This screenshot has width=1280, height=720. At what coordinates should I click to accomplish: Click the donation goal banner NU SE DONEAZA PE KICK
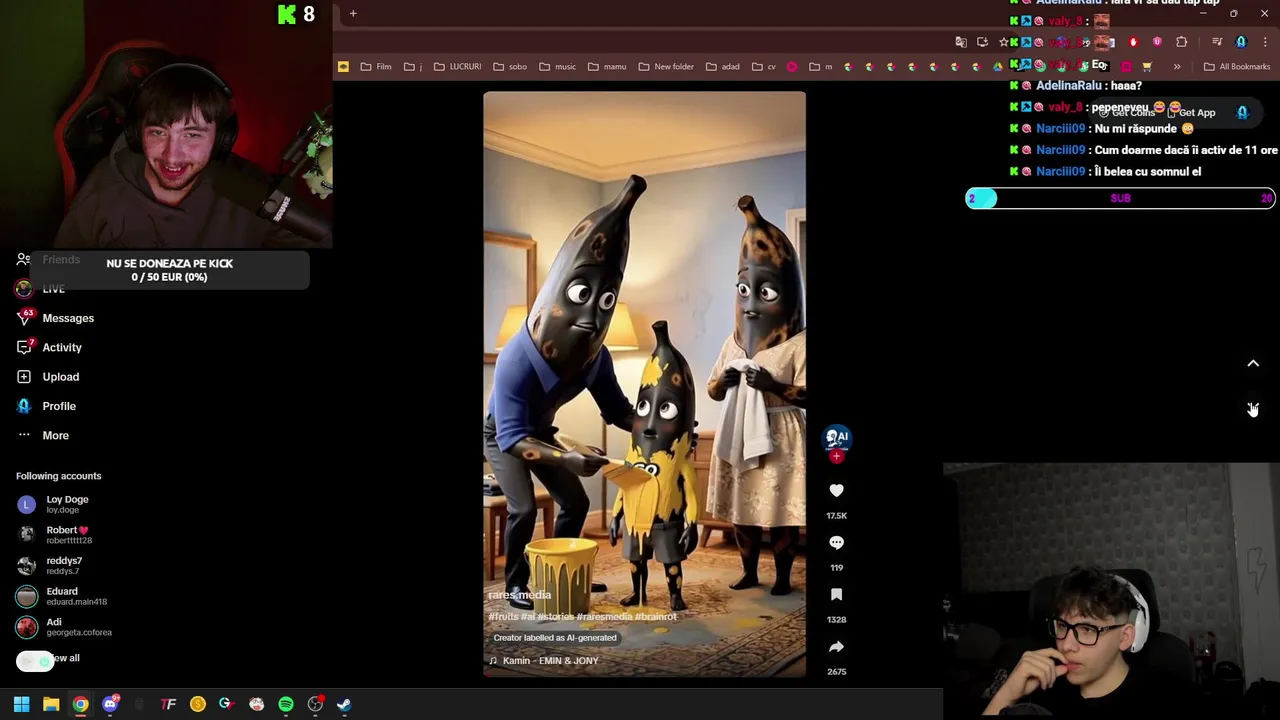[169, 270]
